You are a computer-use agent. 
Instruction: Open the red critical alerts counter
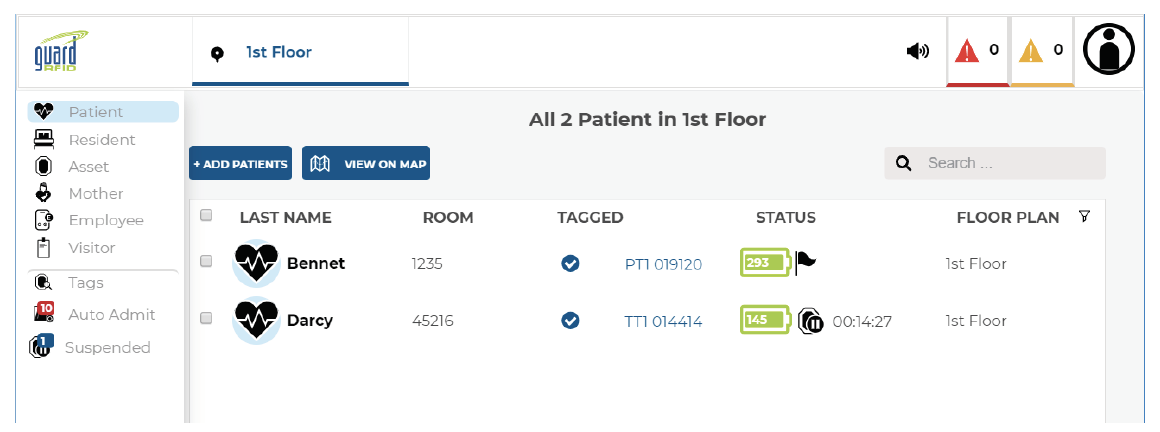pos(978,51)
